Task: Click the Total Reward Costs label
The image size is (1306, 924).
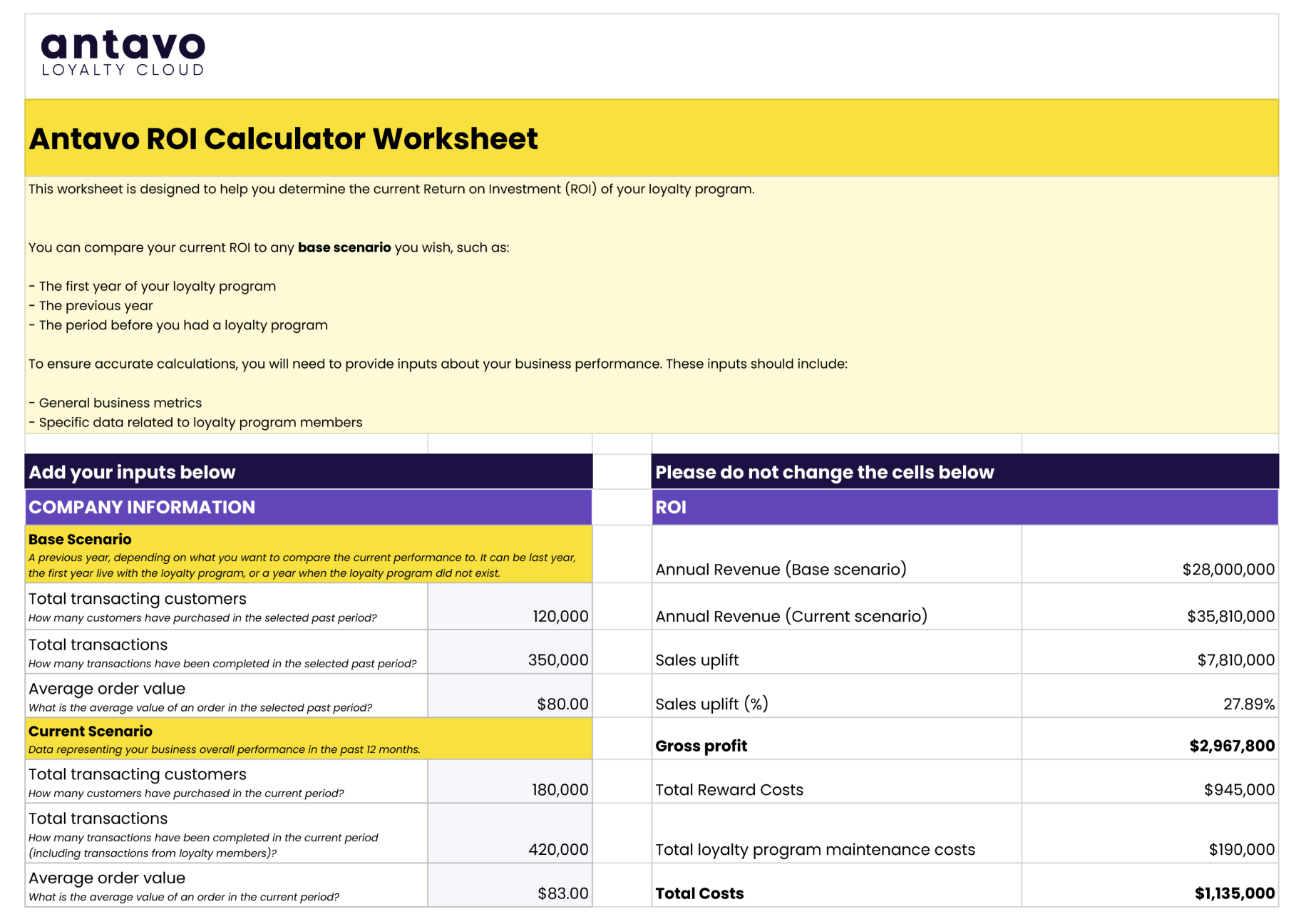Action: (729, 789)
